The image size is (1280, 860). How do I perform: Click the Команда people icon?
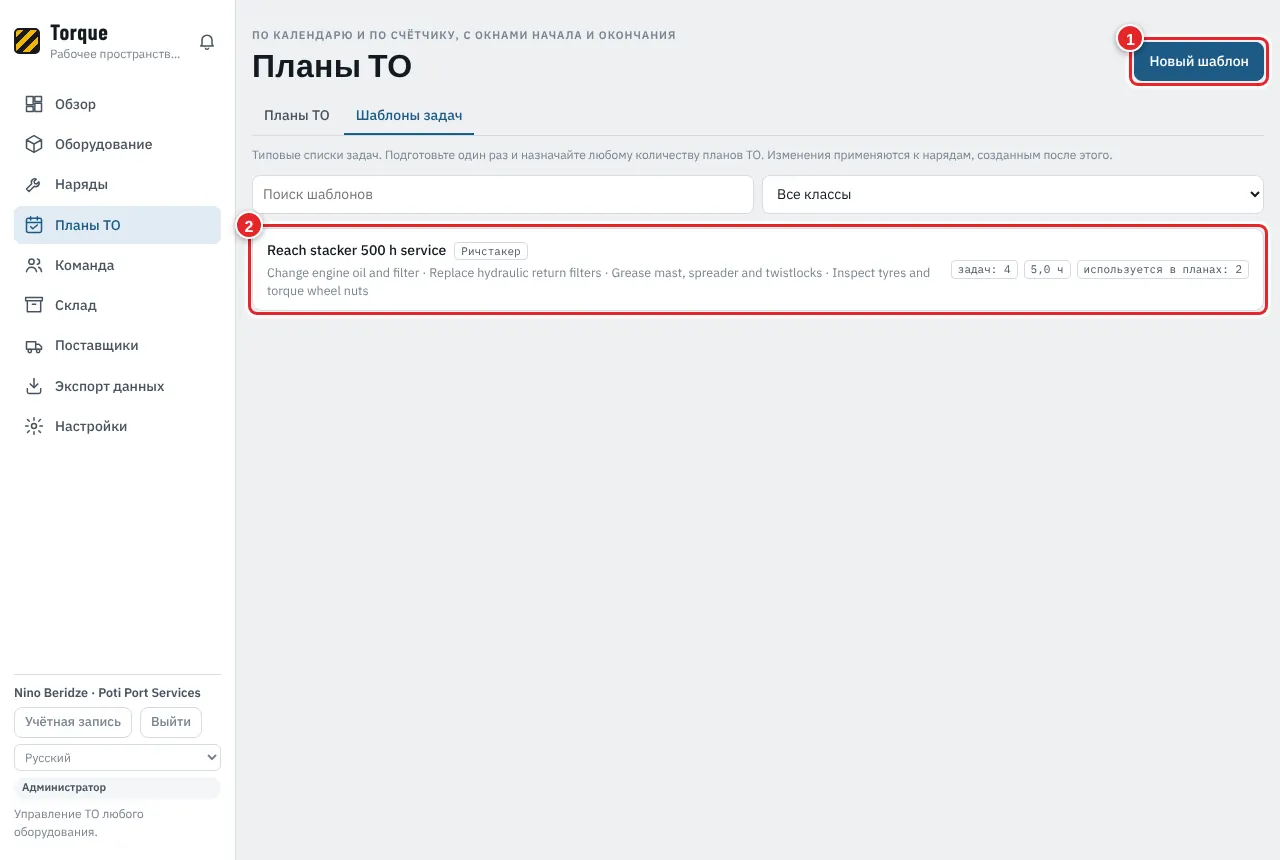(x=34, y=265)
